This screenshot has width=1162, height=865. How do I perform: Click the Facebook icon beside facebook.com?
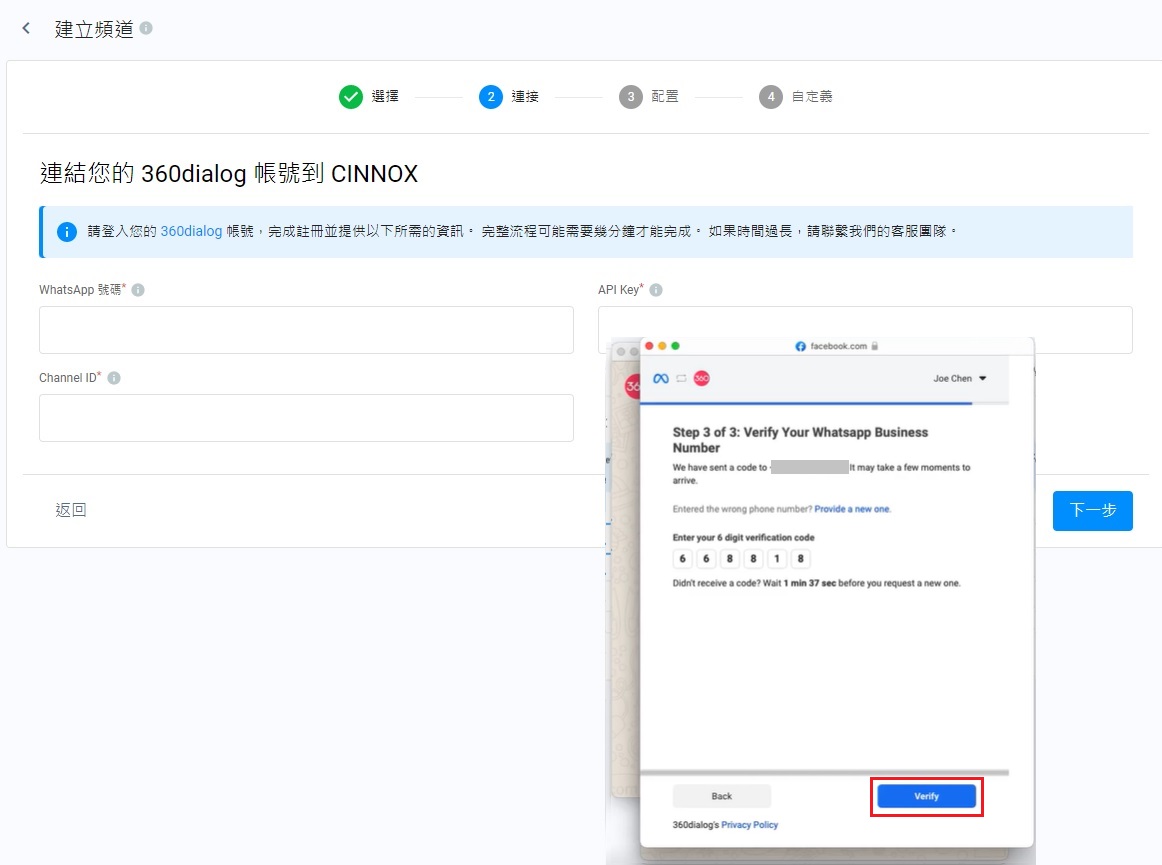[800, 346]
